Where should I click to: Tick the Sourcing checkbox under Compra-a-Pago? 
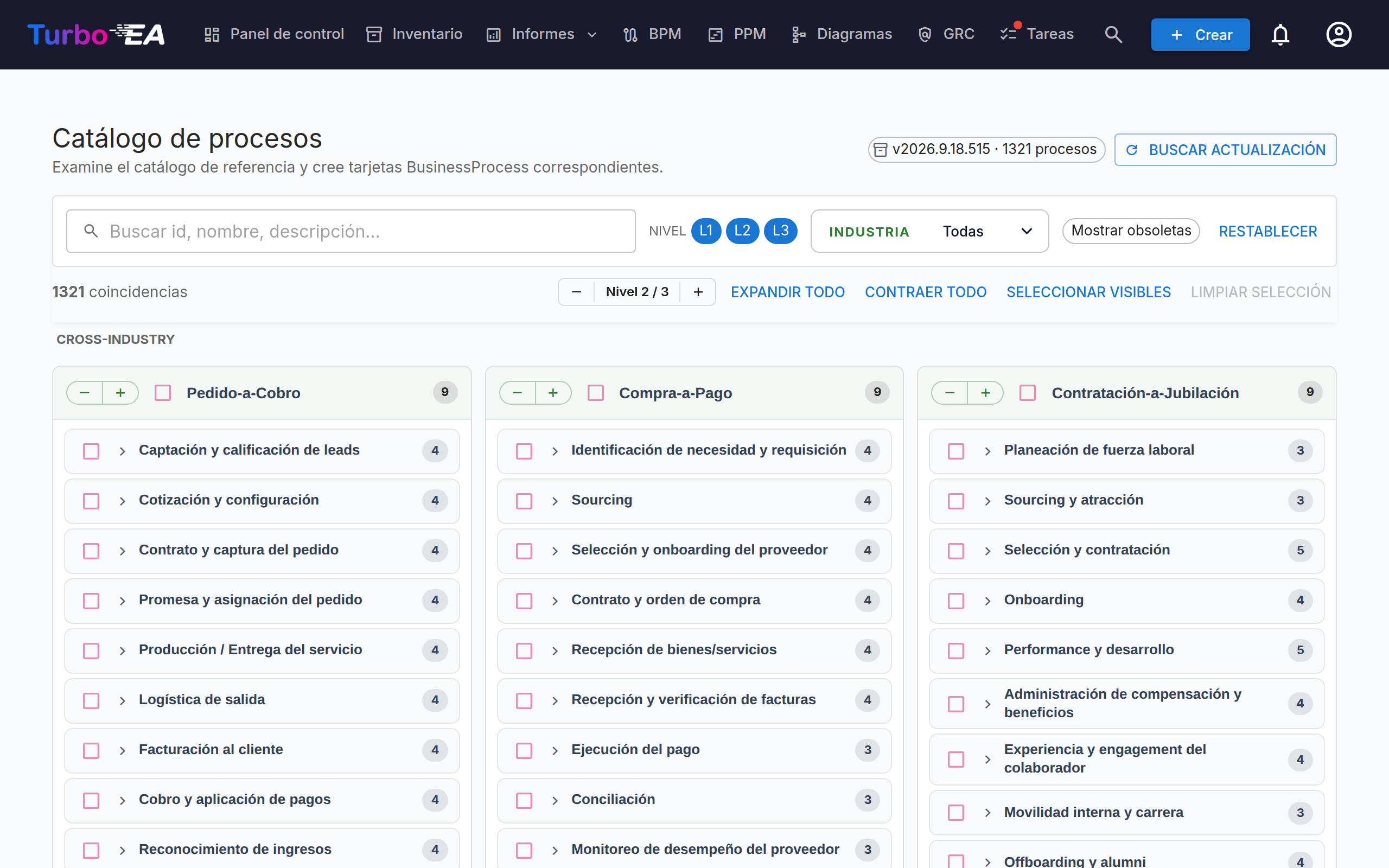[524, 501]
